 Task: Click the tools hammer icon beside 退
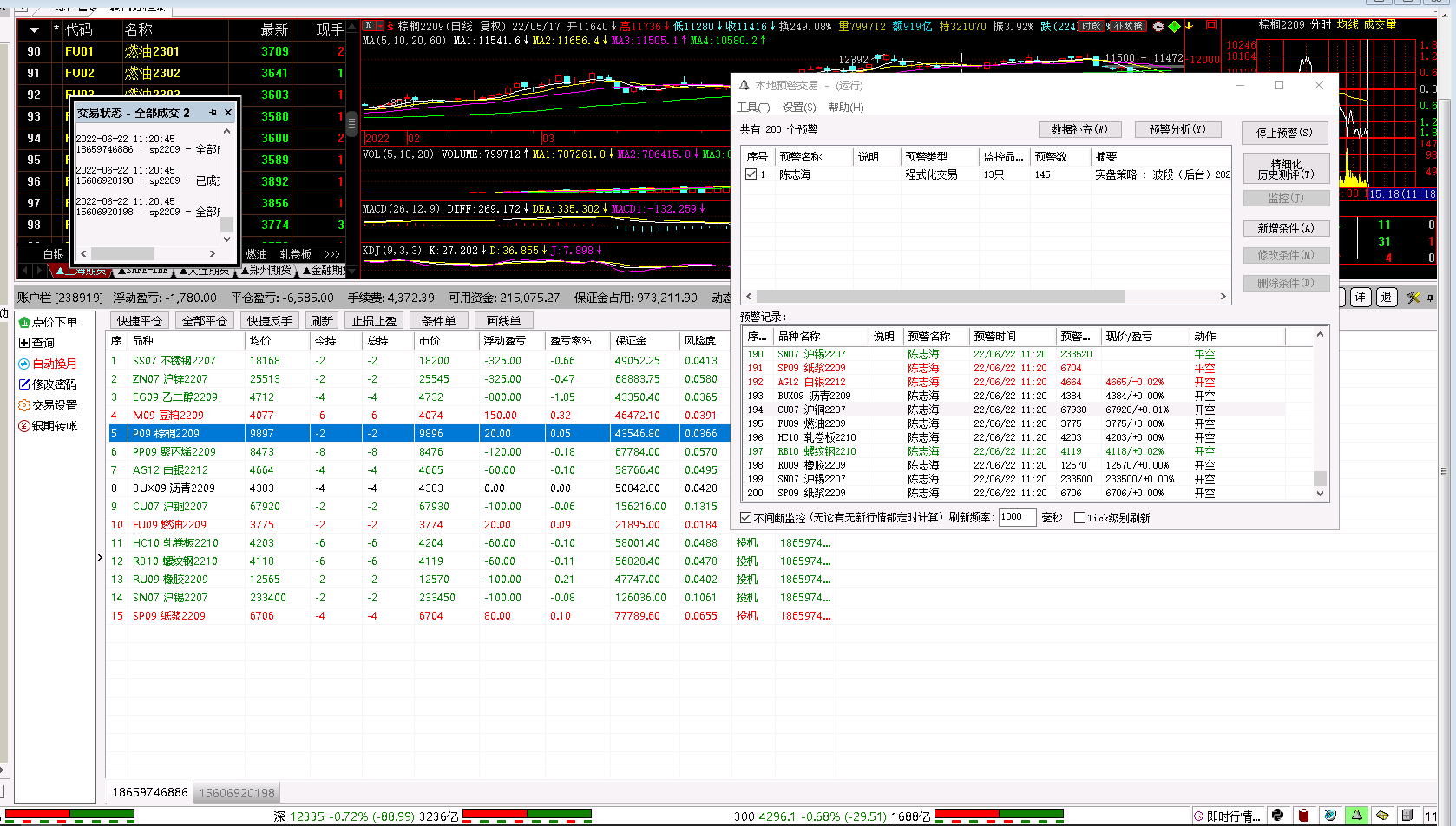(1413, 298)
